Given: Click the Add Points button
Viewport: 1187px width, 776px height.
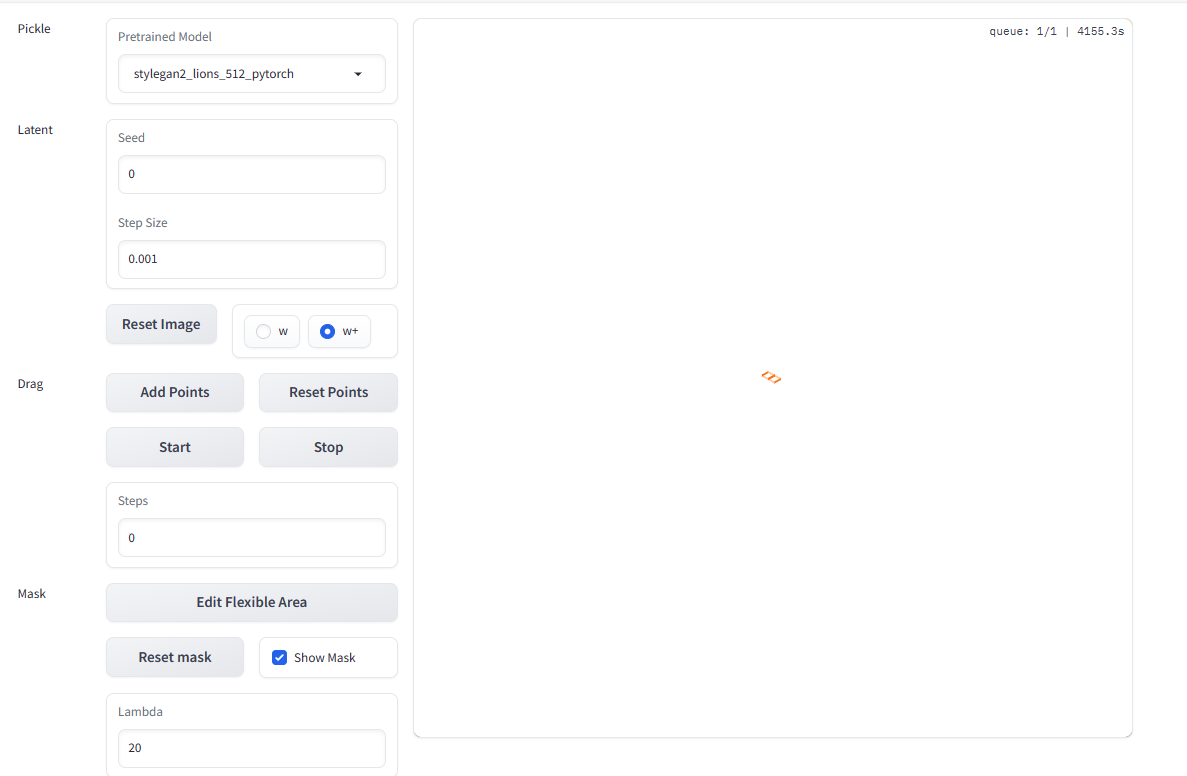Looking at the screenshot, I should click(175, 392).
